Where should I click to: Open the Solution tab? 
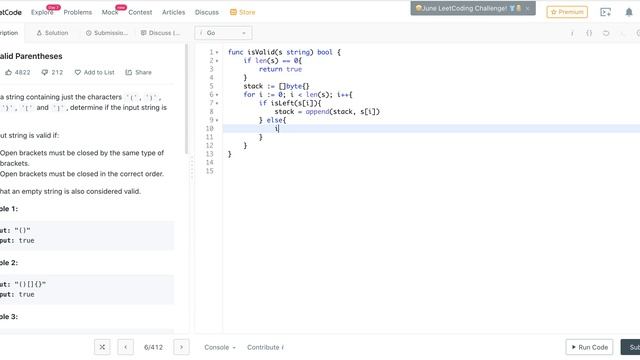point(52,33)
